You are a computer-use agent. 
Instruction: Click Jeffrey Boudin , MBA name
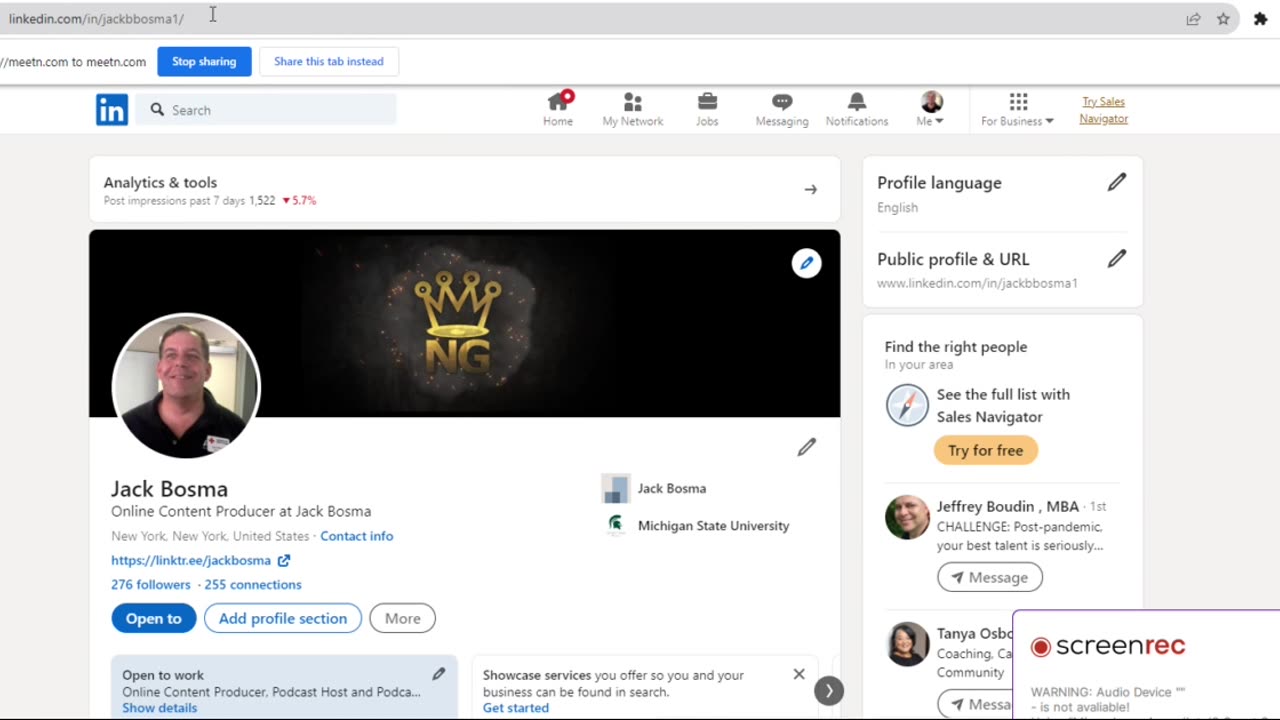(1008, 506)
